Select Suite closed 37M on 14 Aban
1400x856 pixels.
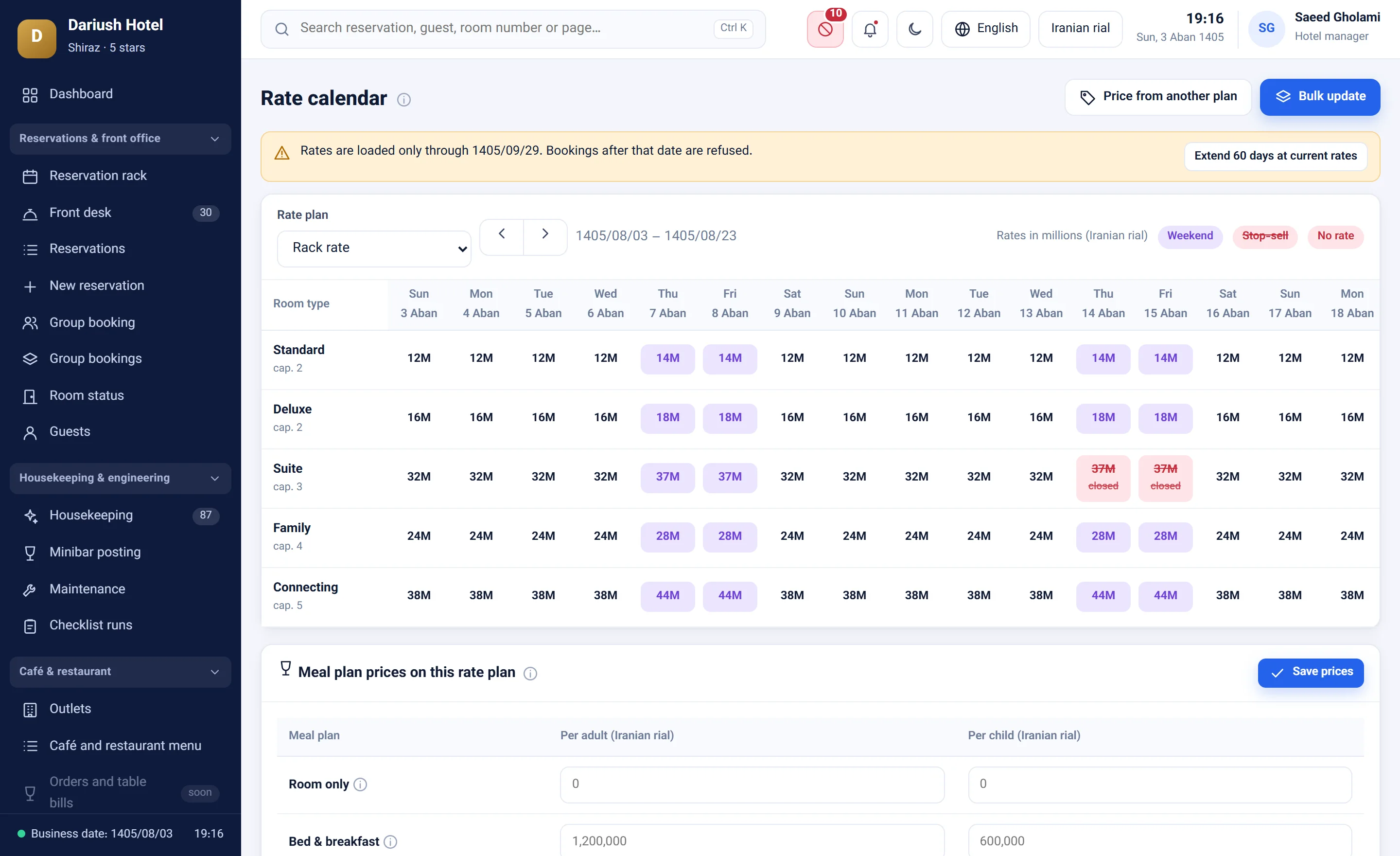tap(1103, 478)
